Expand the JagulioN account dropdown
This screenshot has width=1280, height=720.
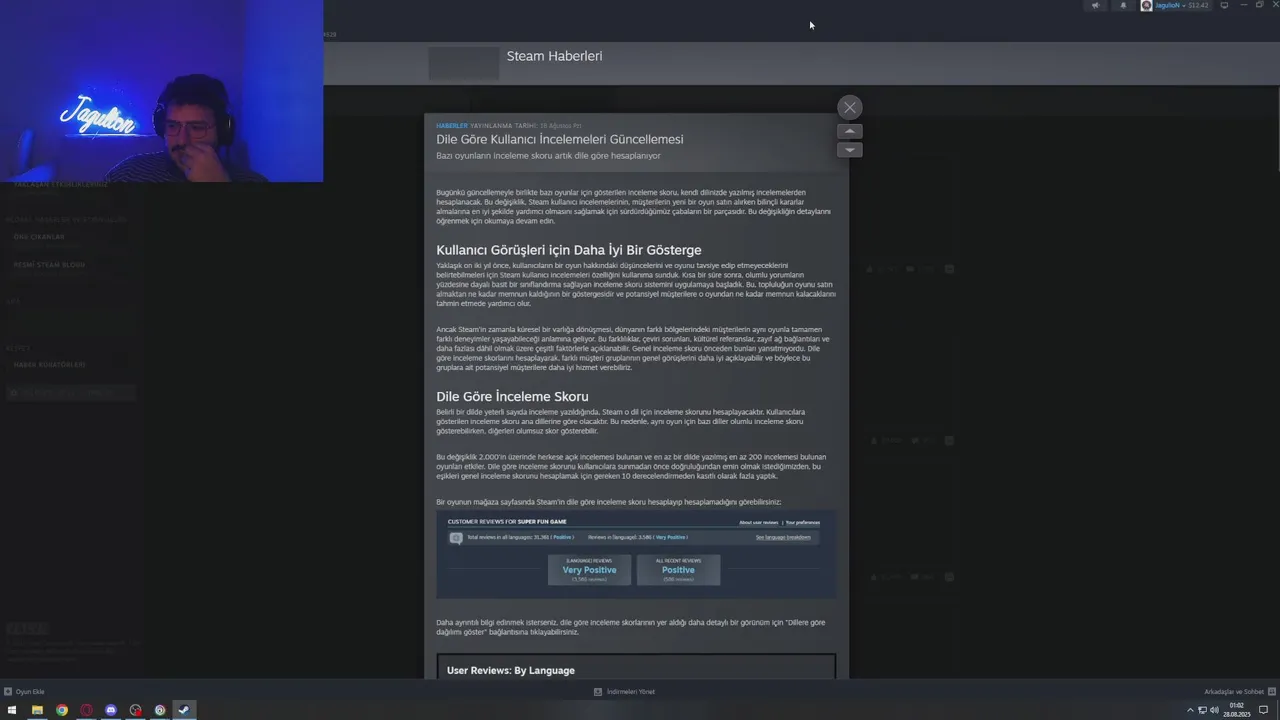(x=1183, y=5)
